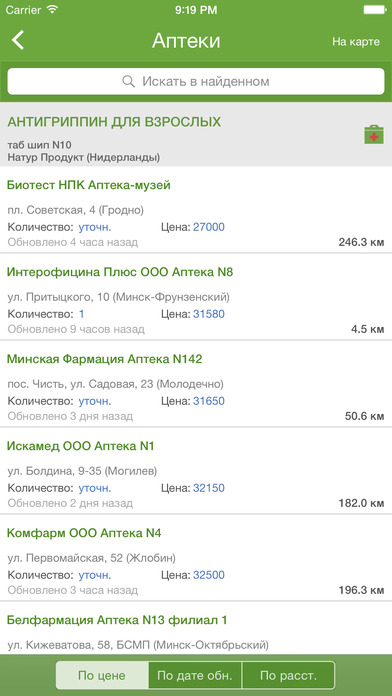Sort by update date (По дате обн.)

point(195,676)
